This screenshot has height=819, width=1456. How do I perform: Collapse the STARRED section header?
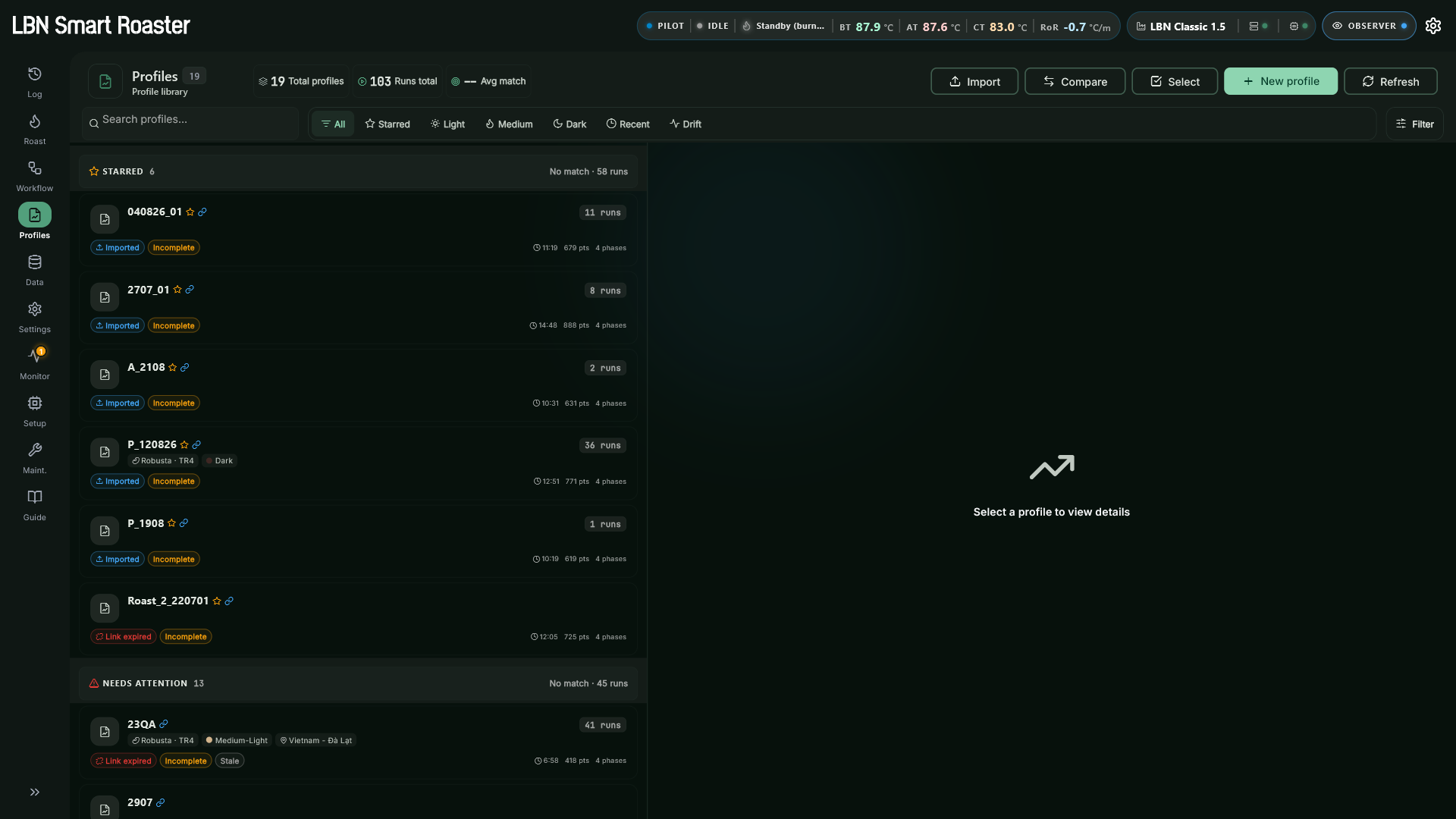pyautogui.click(x=358, y=171)
